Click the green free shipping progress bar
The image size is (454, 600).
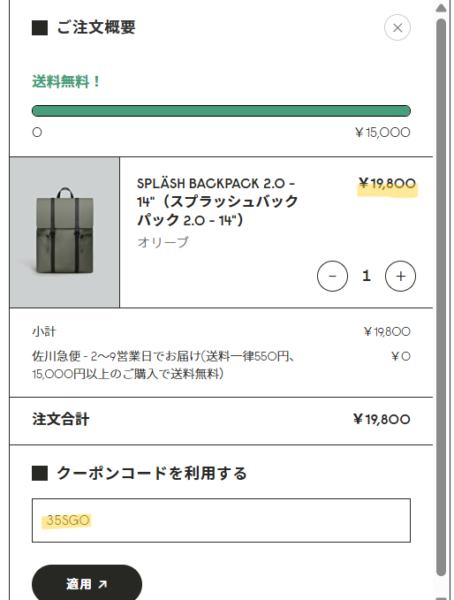coord(221,111)
